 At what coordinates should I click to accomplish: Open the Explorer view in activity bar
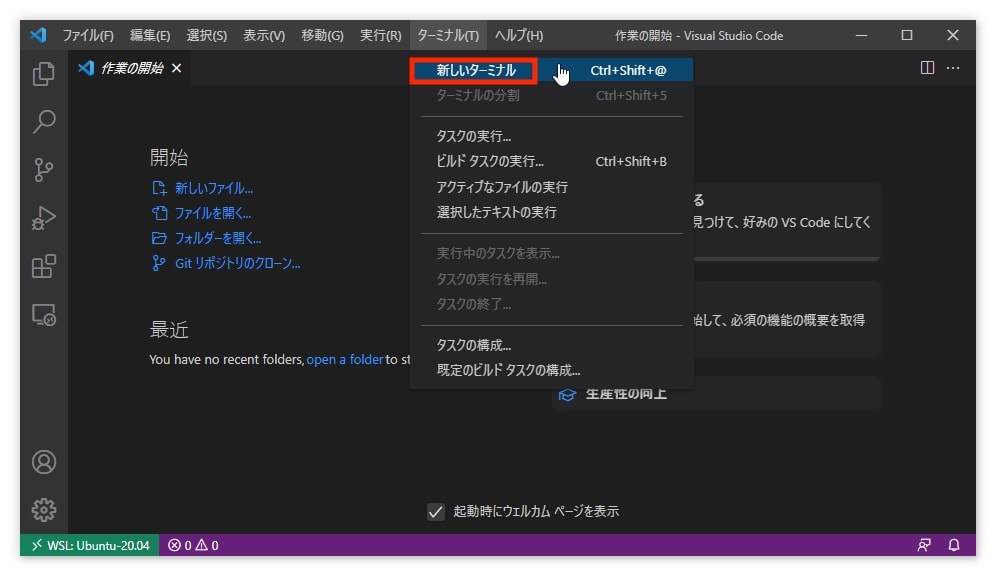(44, 74)
